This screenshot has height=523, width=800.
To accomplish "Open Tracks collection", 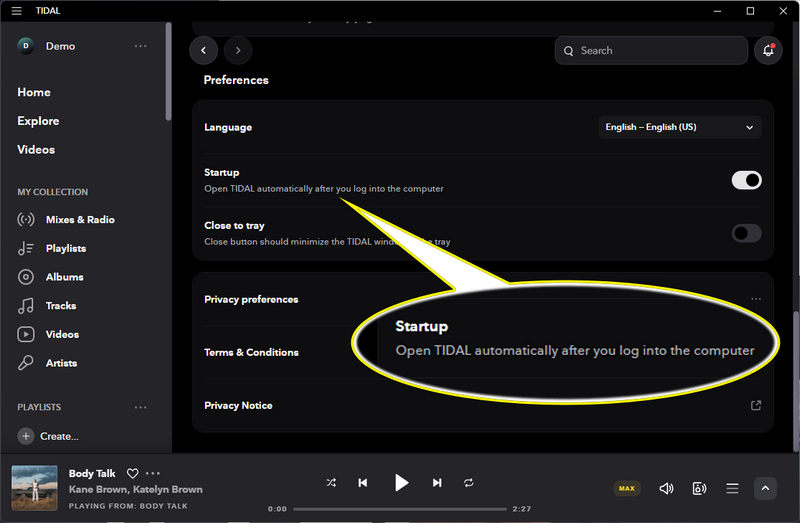I will click(x=61, y=306).
